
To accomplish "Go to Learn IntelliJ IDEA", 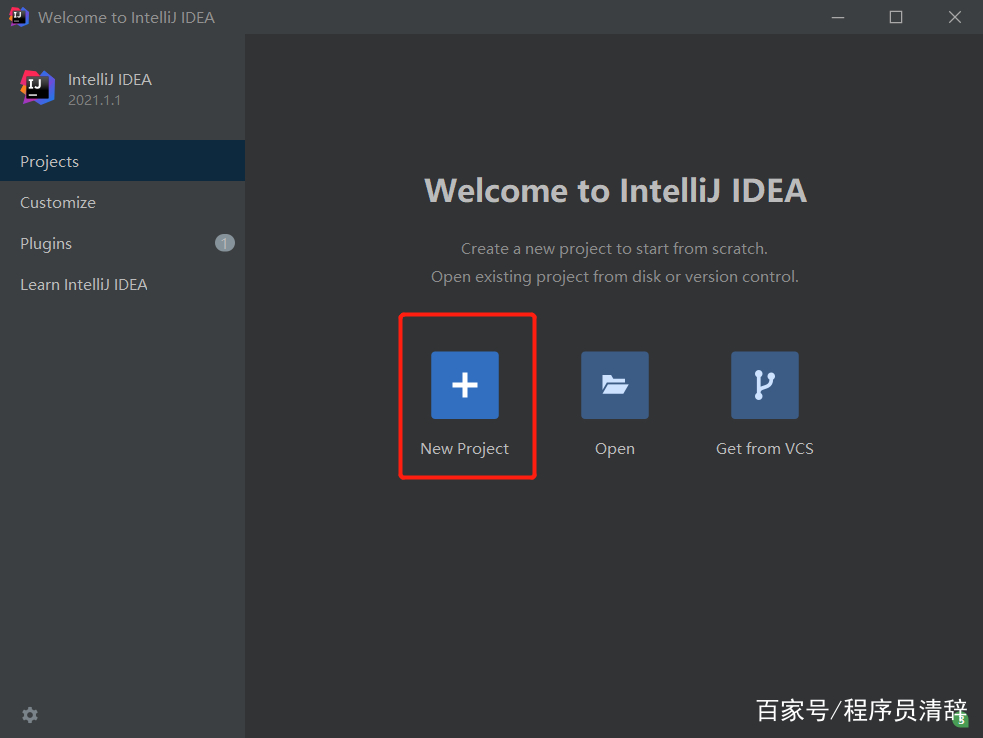I will (84, 284).
